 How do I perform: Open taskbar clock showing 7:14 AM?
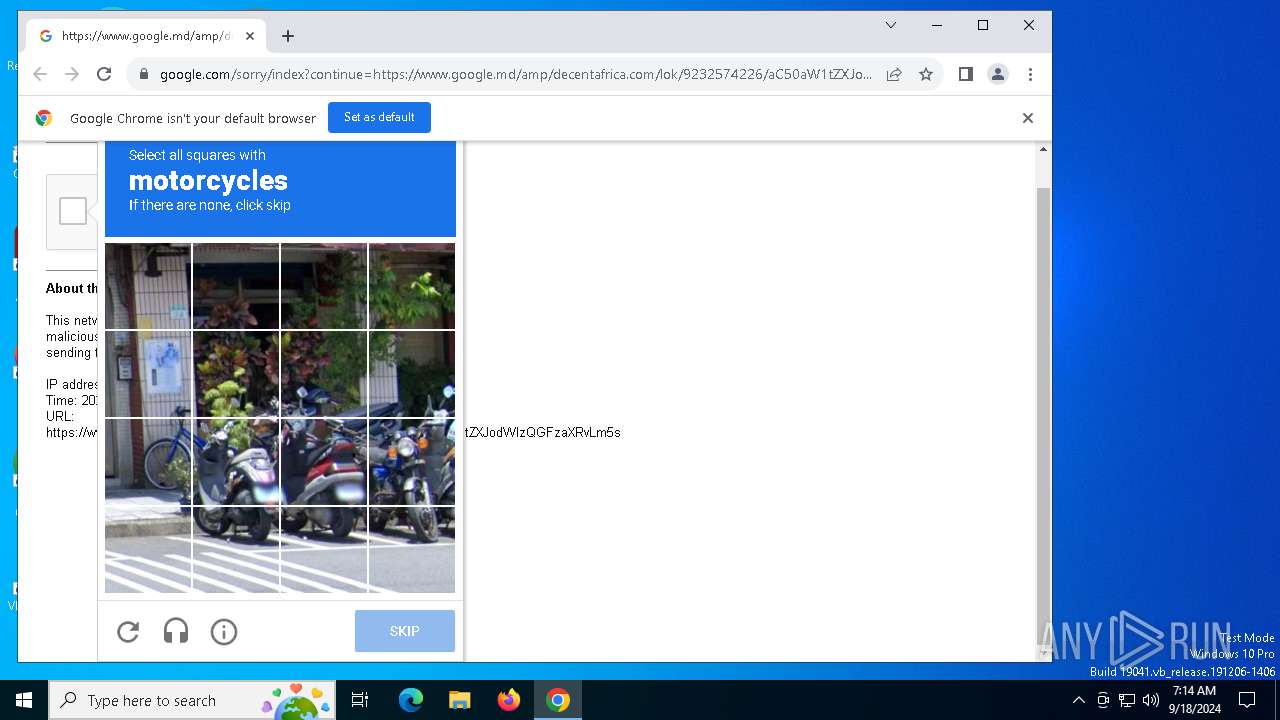[x=1195, y=700]
